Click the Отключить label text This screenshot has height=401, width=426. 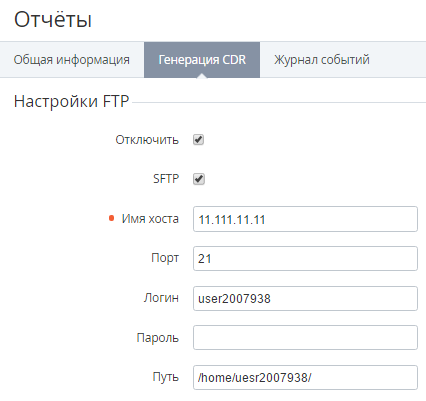click(147, 140)
